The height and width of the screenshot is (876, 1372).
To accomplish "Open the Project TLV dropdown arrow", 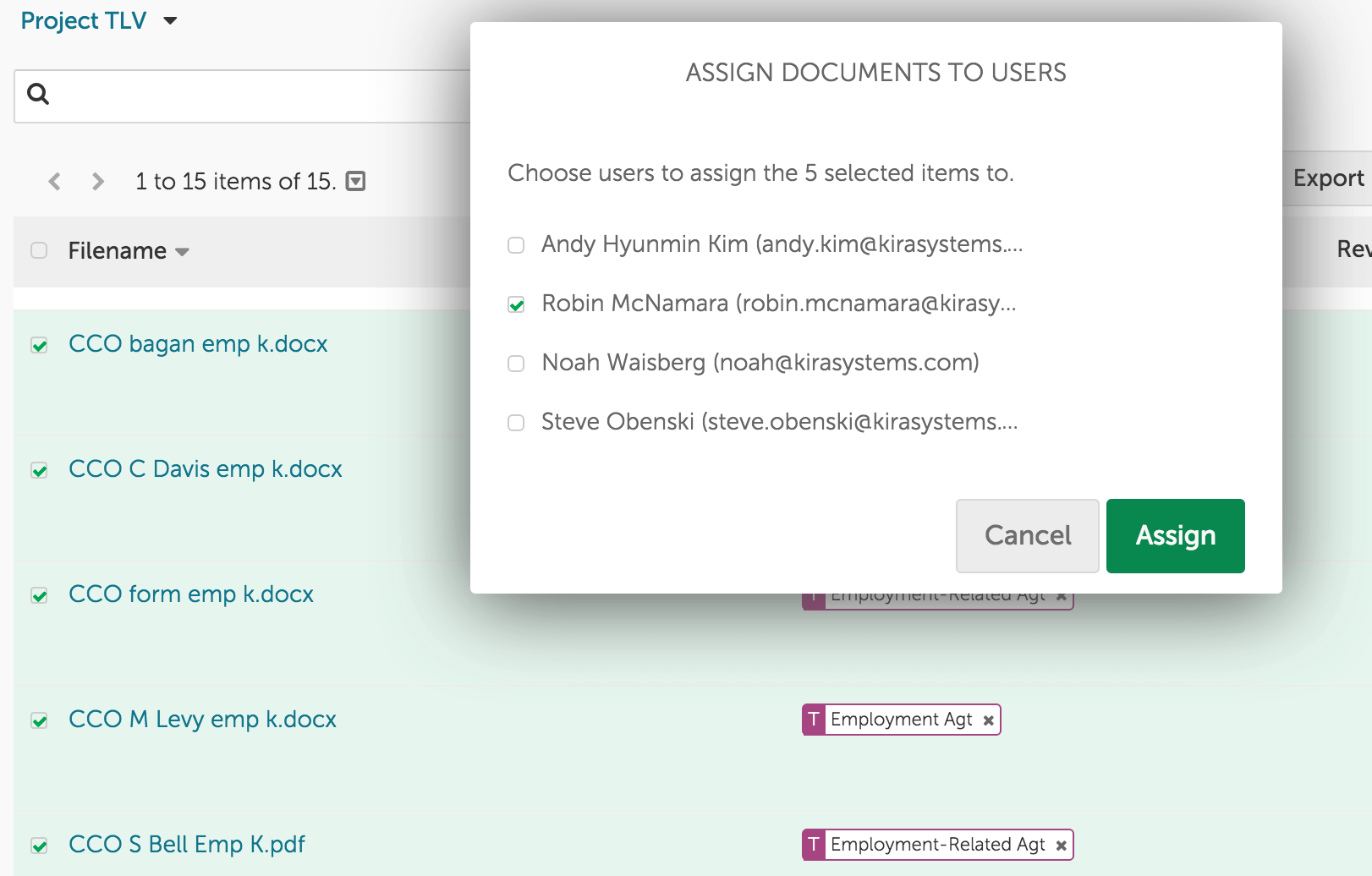I will [x=170, y=21].
